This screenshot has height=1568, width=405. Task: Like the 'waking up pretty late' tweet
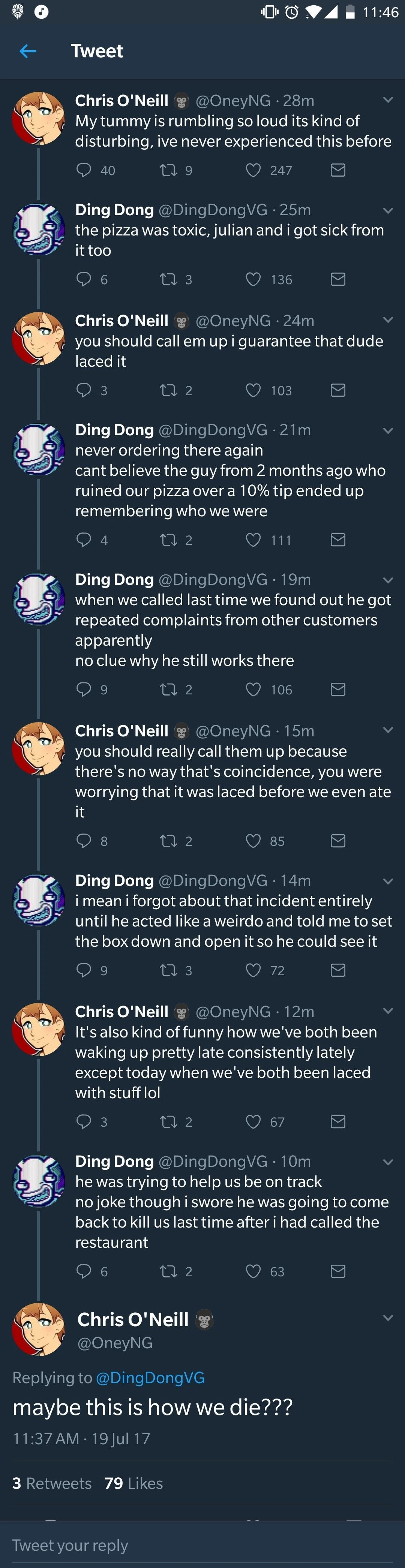click(253, 1121)
